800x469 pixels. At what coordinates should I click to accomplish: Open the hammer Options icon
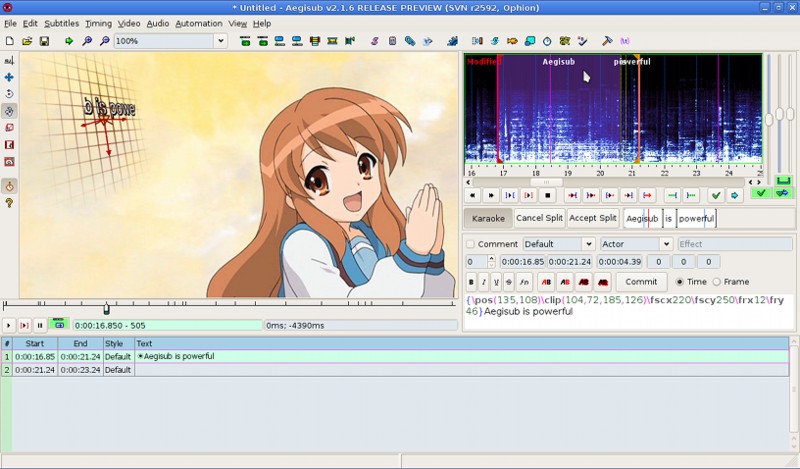(607, 41)
